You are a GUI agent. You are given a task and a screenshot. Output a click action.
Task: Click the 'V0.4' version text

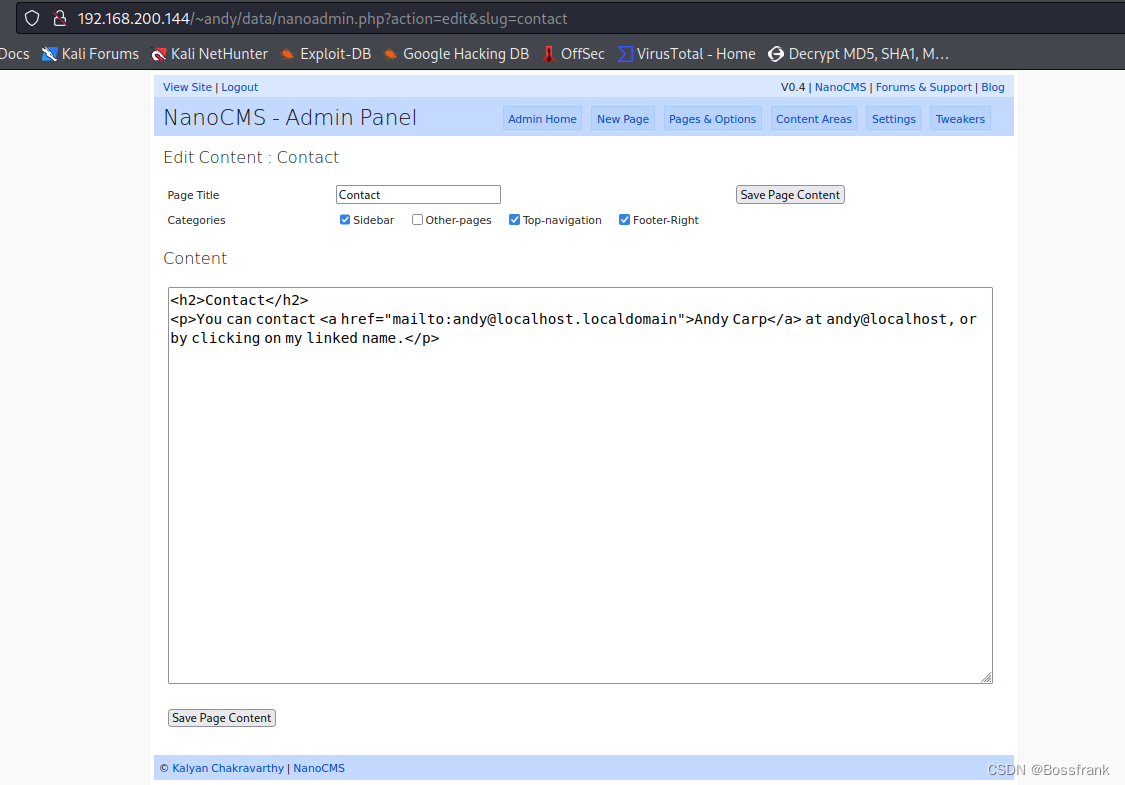793,87
